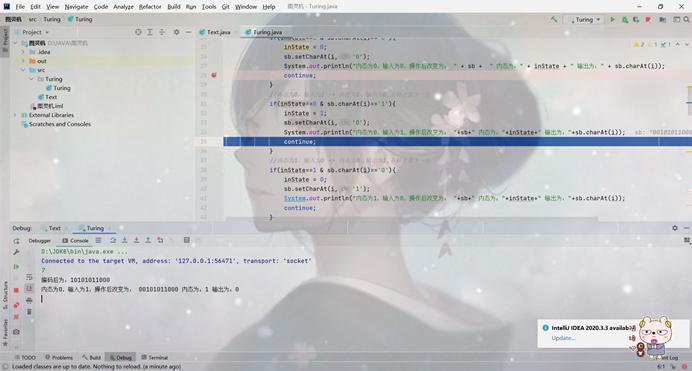Jump to the next highlighted error arrow
Image resolution: width=692 pixels, height=371 pixels.
coord(686,45)
